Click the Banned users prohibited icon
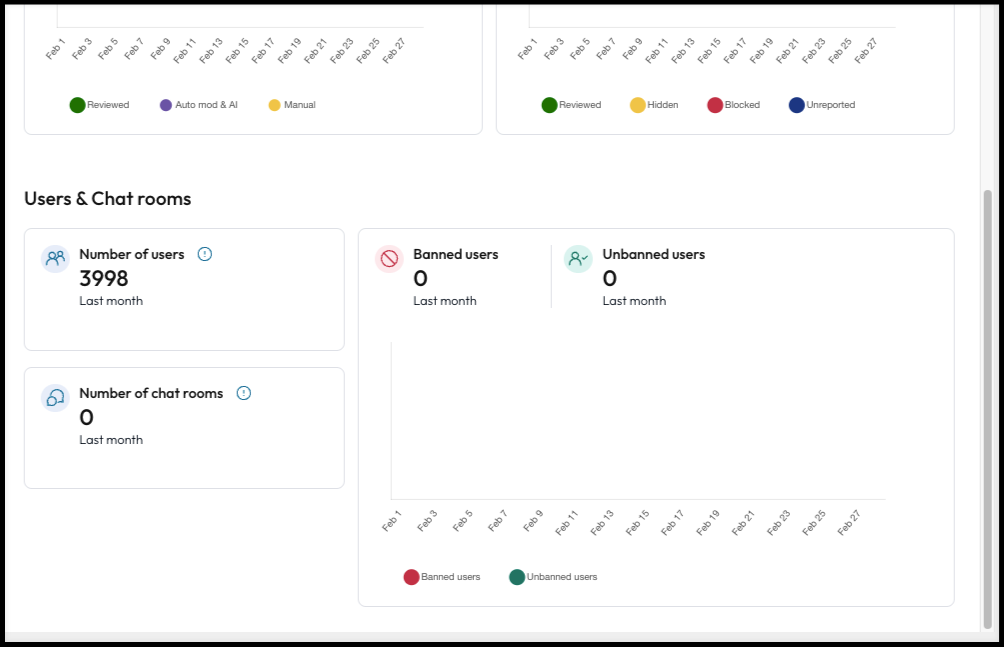Viewport: 1004px width, 647px height. tap(389, 259)
